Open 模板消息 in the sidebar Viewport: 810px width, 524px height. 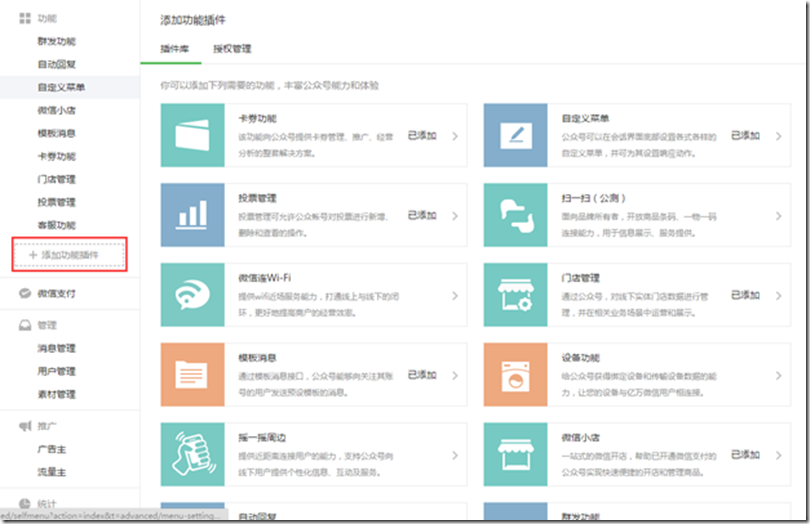(x=56, y=133)
